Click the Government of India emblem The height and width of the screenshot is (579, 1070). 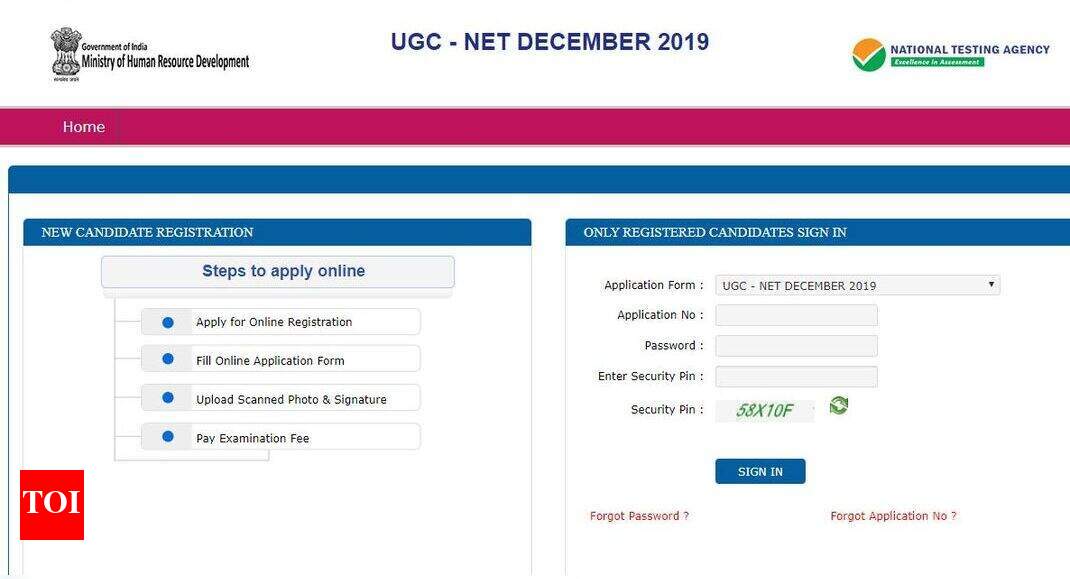point(66,54)
